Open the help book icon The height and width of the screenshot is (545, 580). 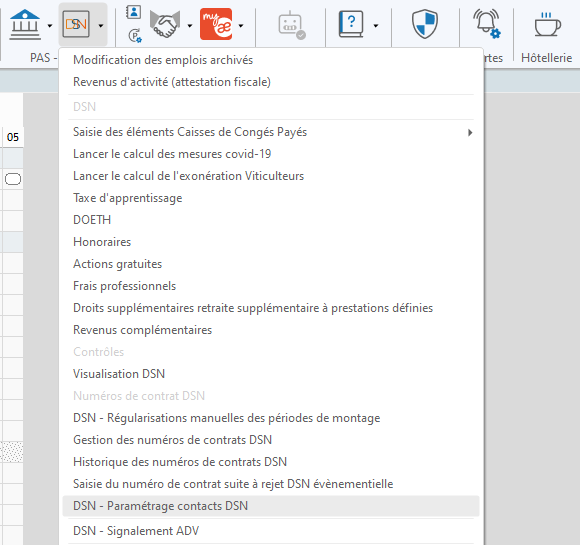(351, 24)
